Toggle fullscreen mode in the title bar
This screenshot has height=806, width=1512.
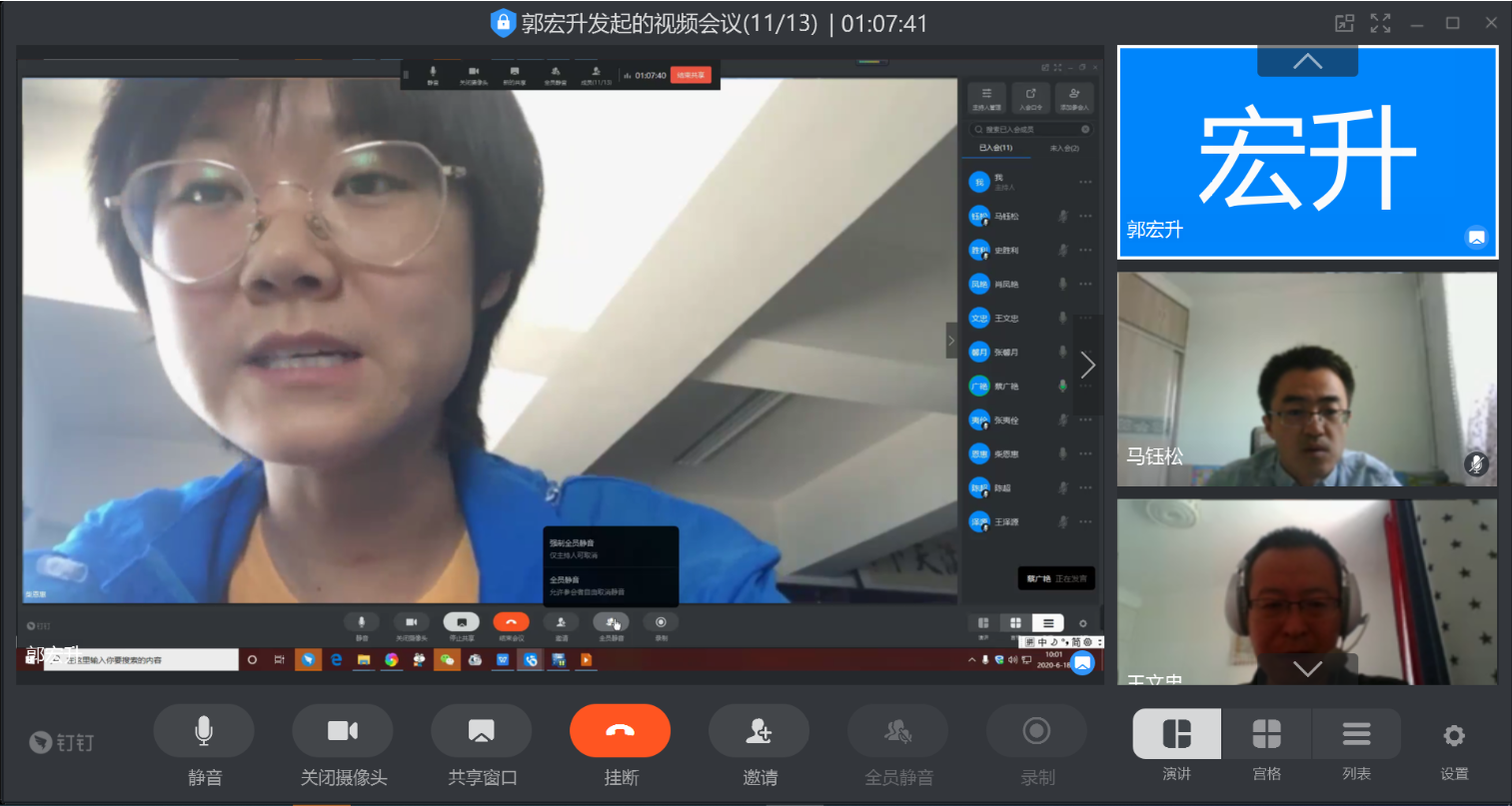(x=1380, y=23)
